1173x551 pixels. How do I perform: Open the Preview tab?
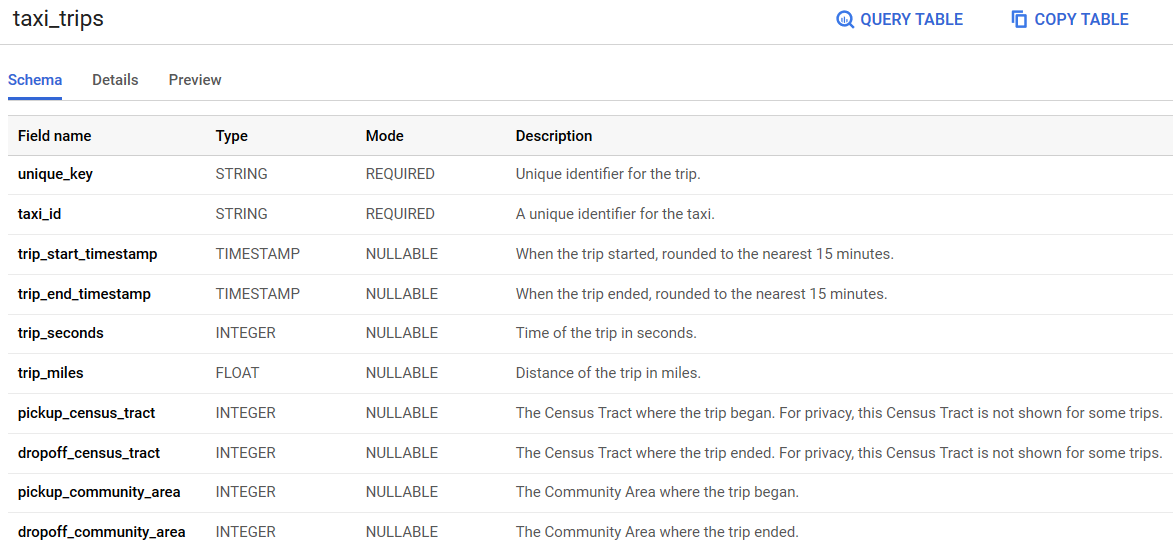[195, 80]
